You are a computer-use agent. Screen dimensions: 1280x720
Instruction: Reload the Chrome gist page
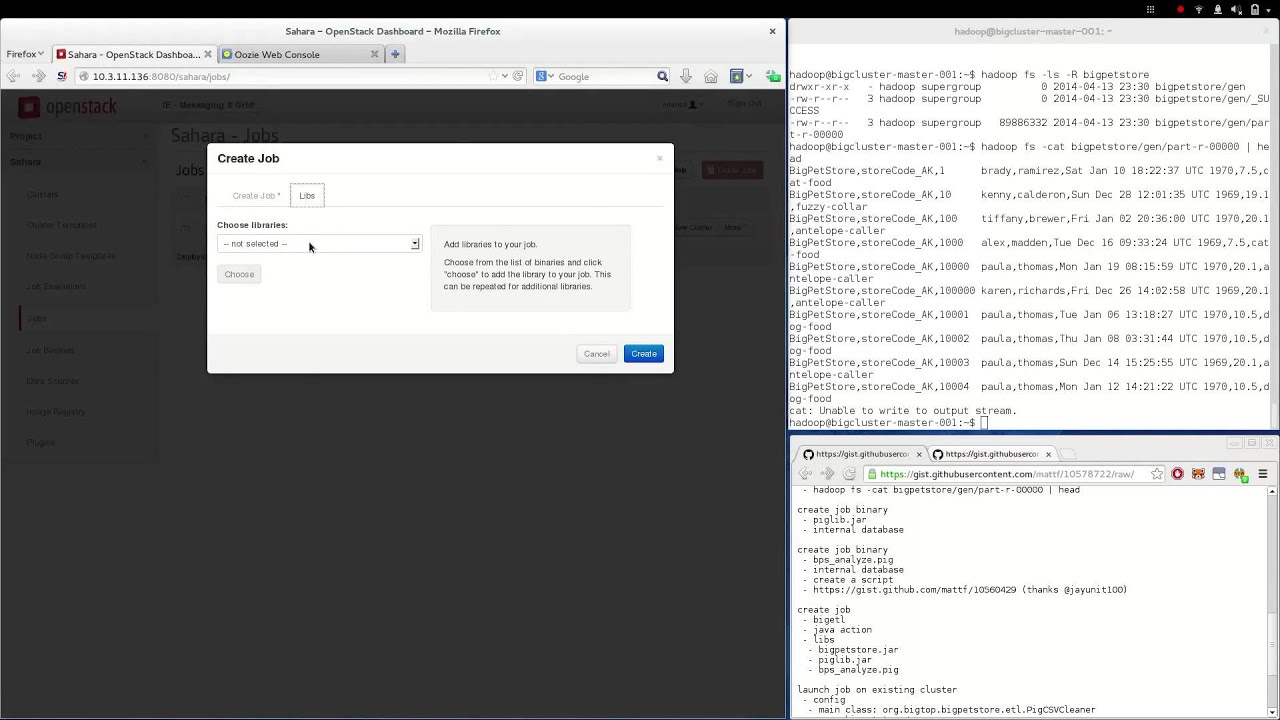click(849, 474)
